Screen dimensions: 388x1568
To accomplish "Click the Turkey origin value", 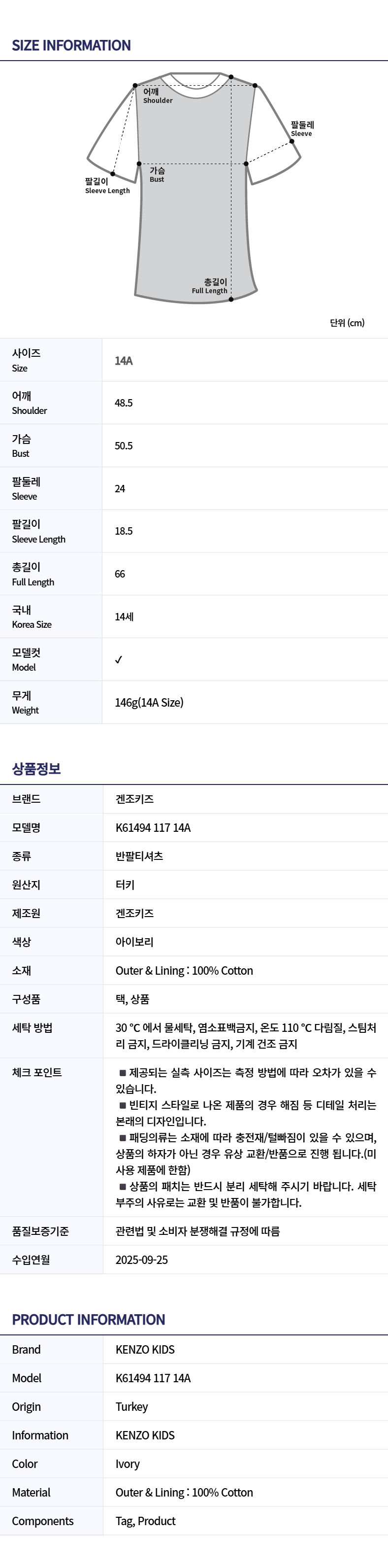I will point(131,1406).
